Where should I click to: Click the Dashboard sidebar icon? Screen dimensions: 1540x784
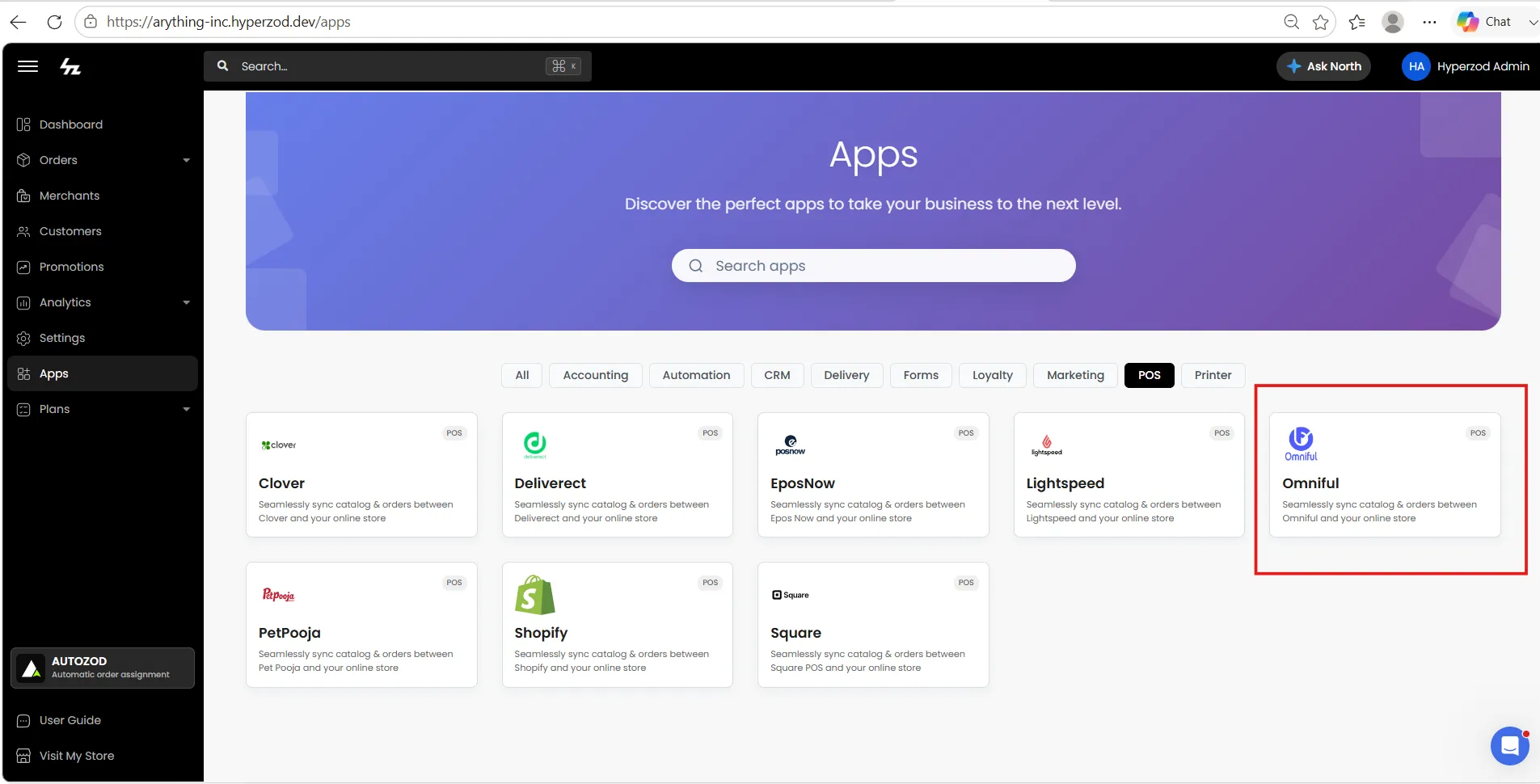tap(23, 124)
